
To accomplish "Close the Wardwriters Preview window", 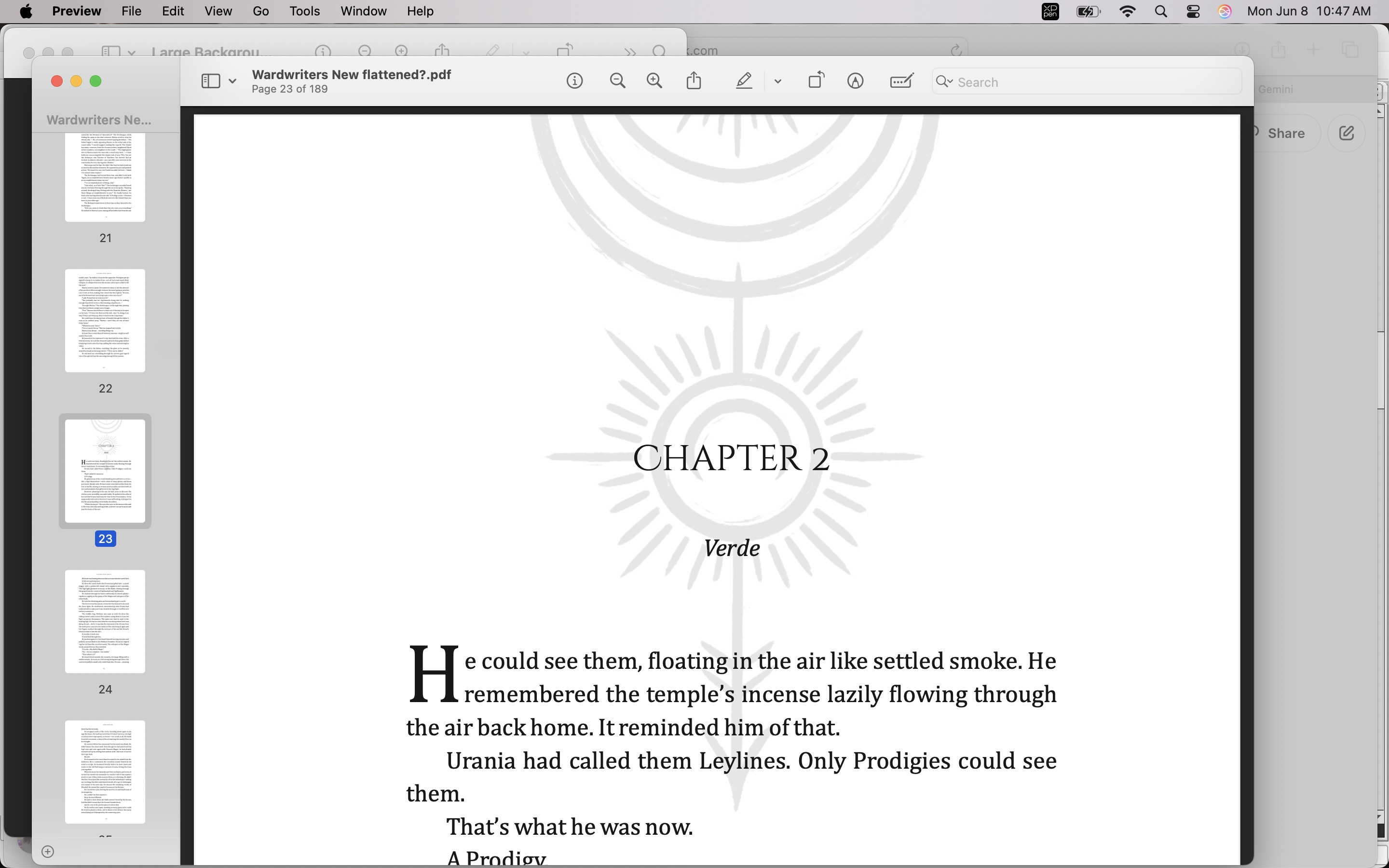I will 57,81.
